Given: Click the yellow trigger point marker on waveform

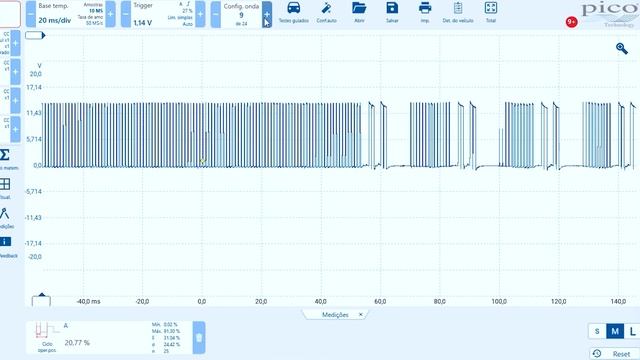Looking at the screenshot, I should pos(202,161).
